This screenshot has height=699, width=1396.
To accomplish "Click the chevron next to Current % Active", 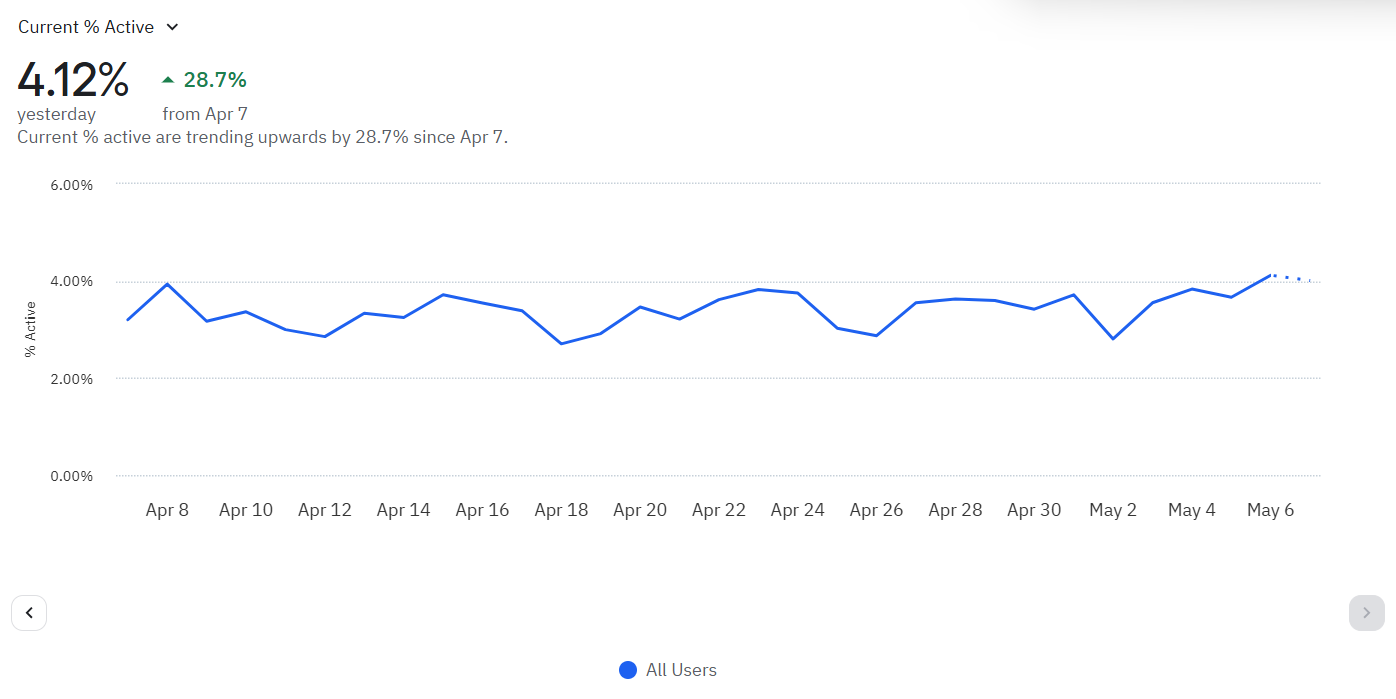I will click(172, 27).
